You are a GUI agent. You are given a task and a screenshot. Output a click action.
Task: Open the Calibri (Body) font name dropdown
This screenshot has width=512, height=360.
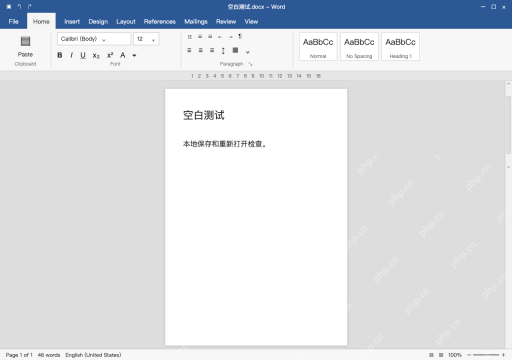point(94,39)
